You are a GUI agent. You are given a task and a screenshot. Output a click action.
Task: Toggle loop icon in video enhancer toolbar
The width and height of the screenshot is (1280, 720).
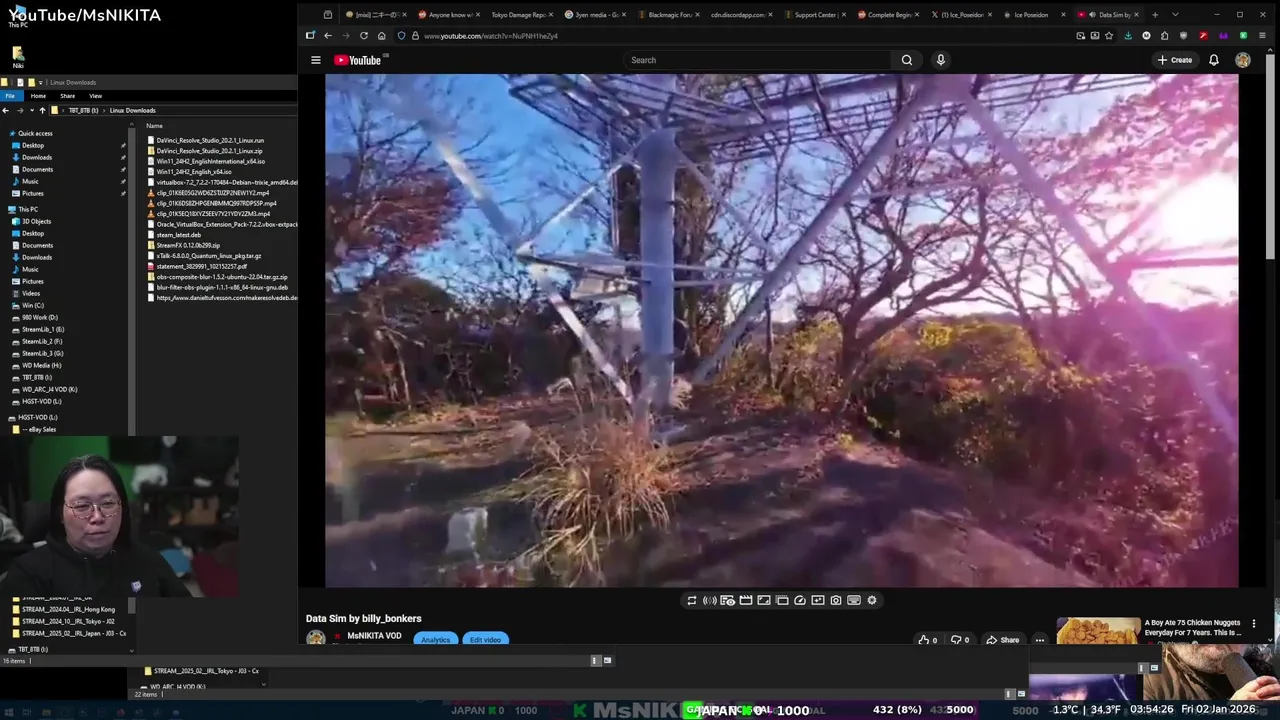click(691, 600)
